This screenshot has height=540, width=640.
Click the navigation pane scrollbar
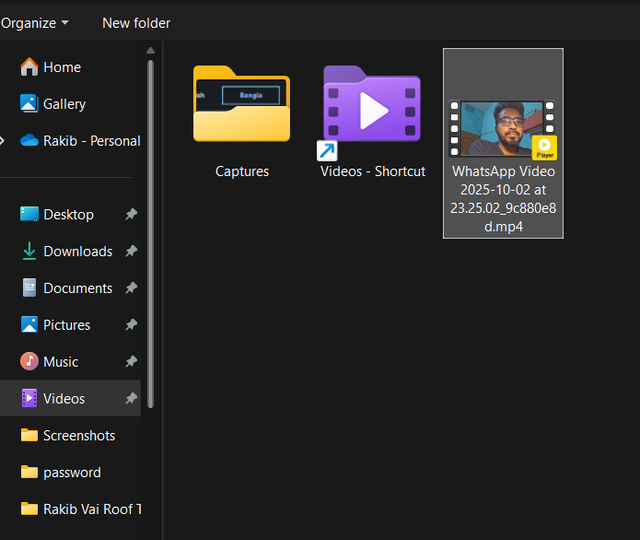tap(151, 230)
